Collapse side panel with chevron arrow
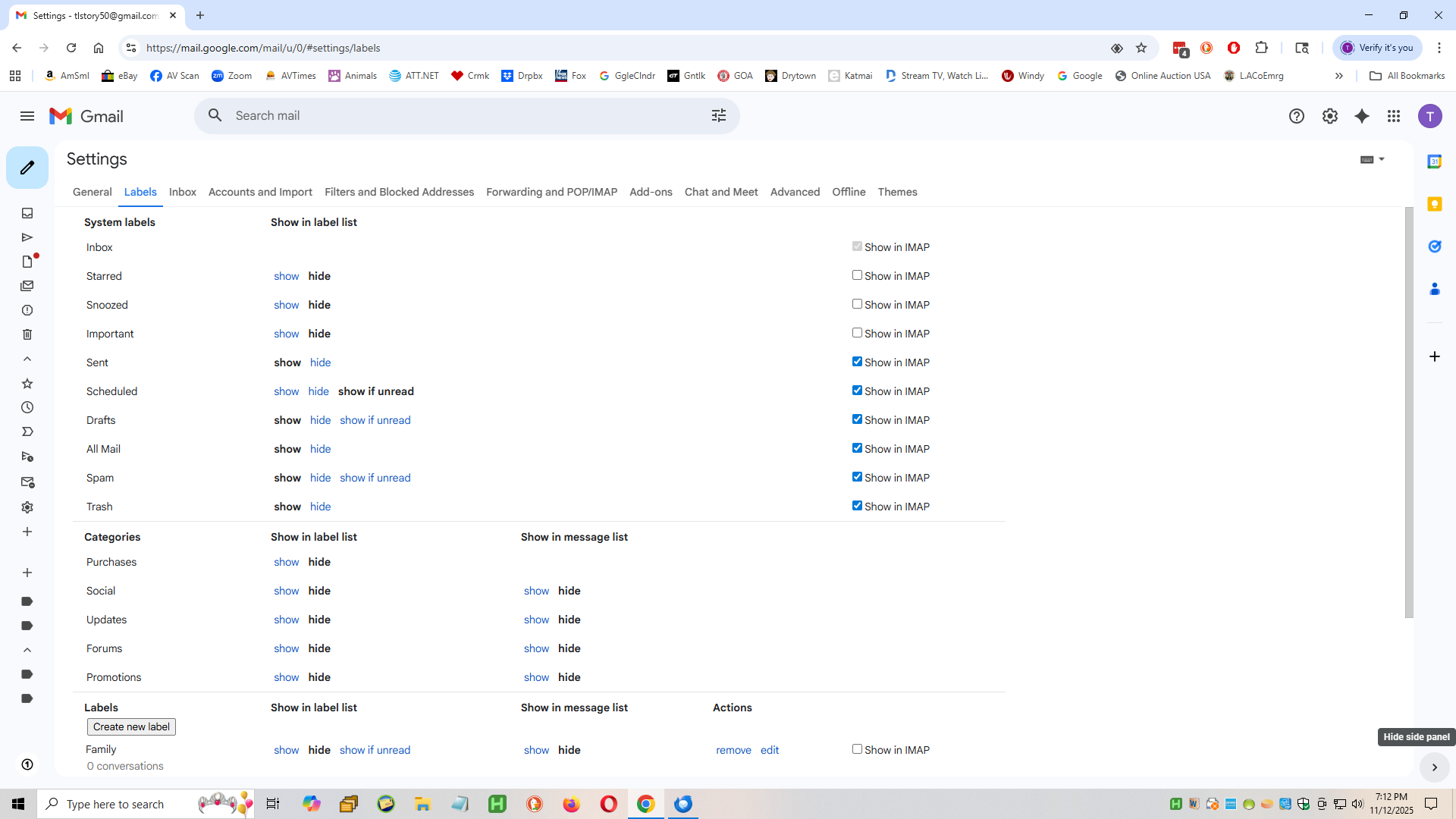The height and width of the screenshot is (819, 1456). 1434,767
